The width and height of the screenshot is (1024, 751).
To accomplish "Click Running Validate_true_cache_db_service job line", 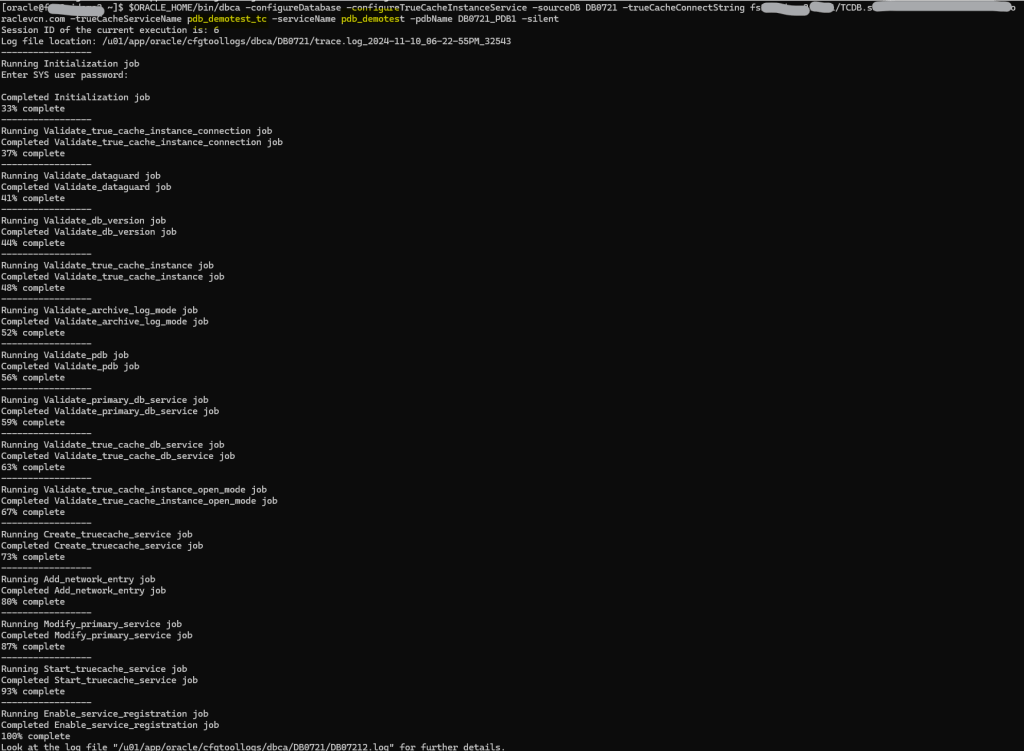I will [x=113, y=445].
